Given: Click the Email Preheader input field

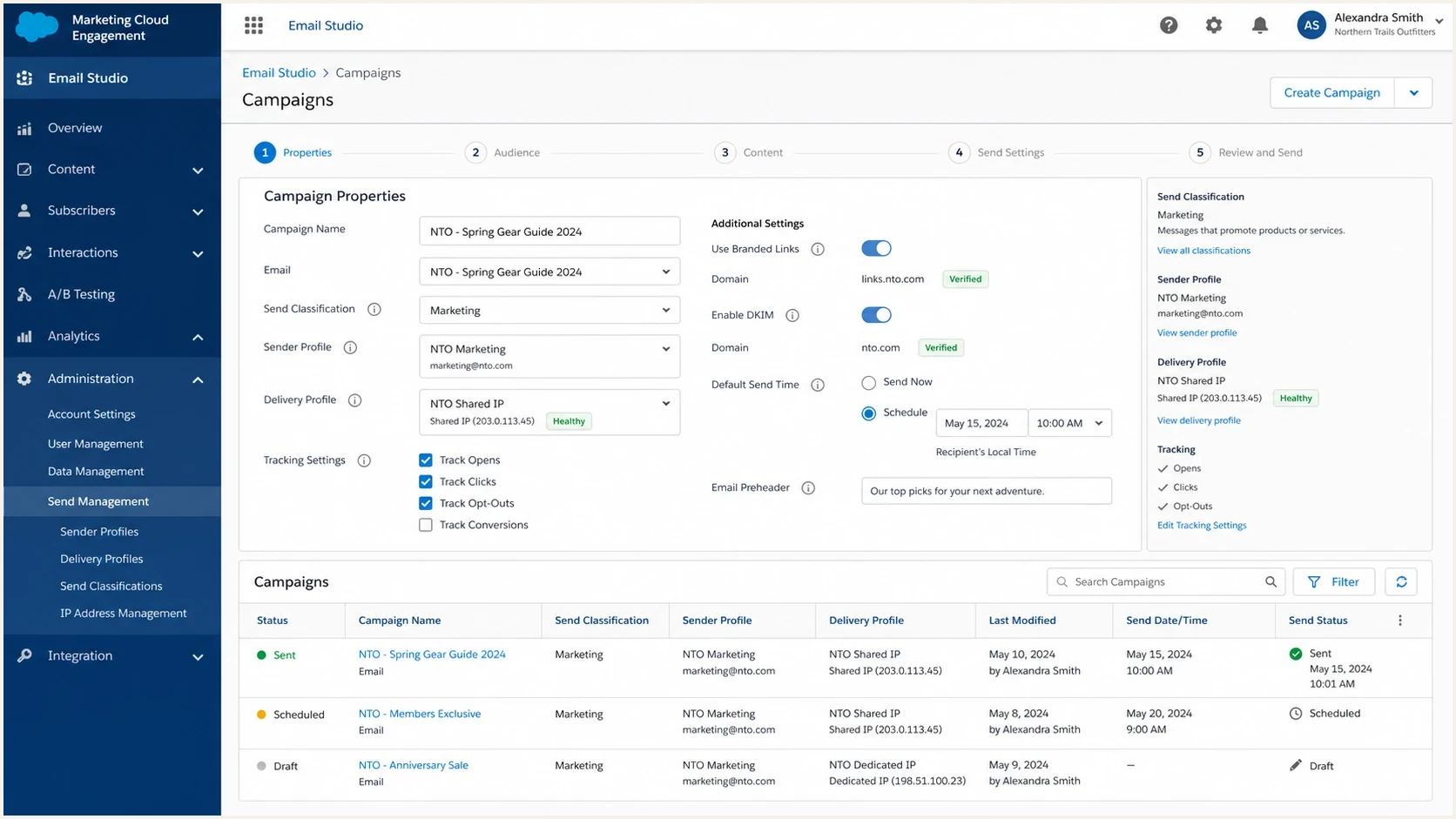Looking at the screenshot, I should 987,491.
